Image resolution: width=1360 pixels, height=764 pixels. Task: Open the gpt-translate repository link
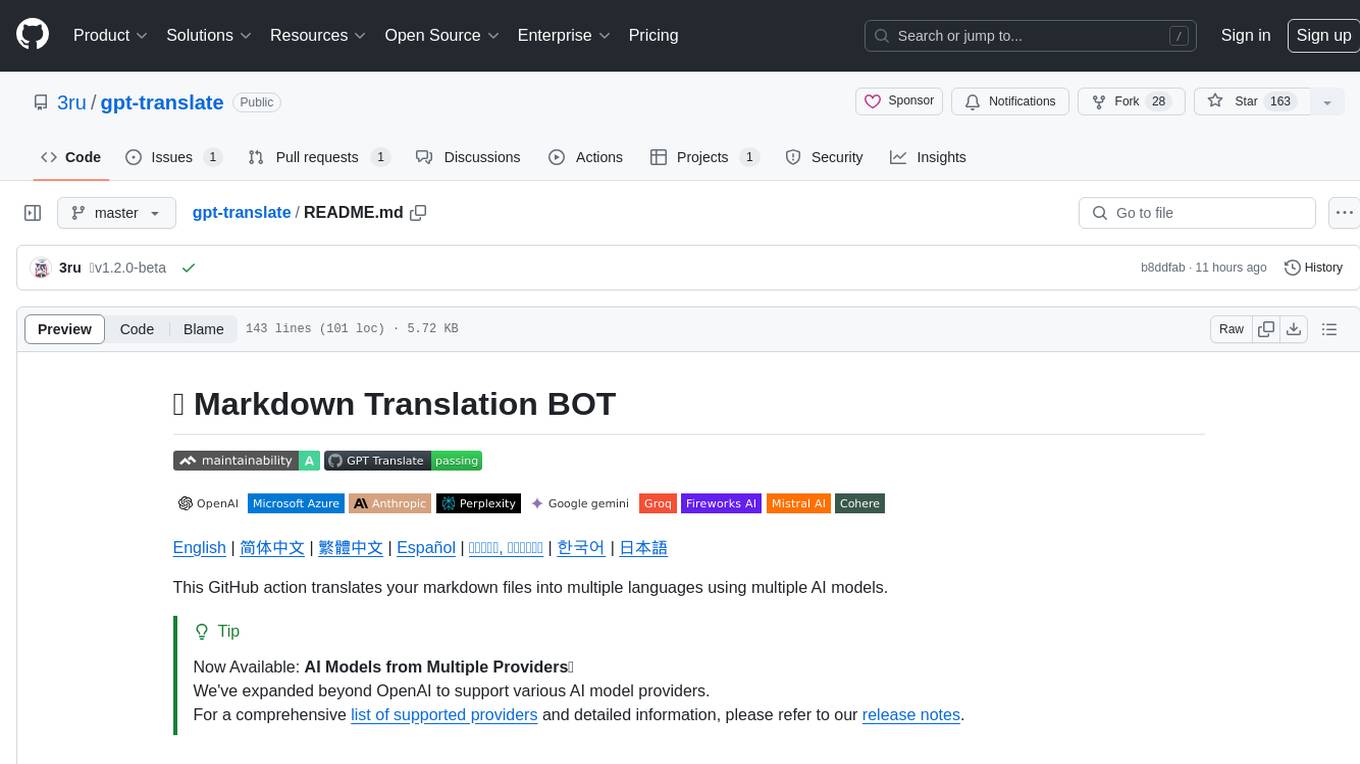click(162, 102)
